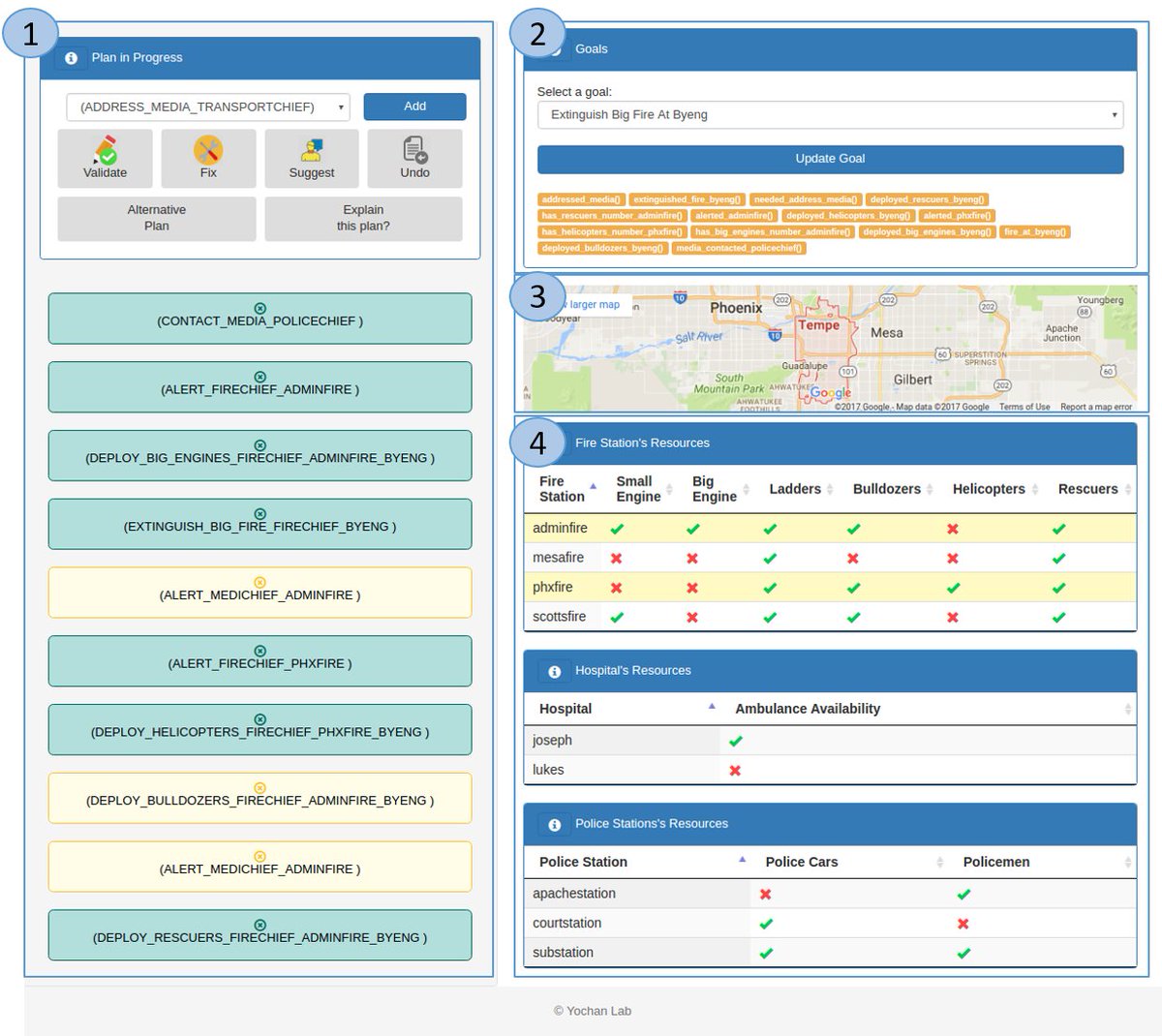Click the Yochan Lab footer text
Viewport: 1162px width, 1036px height.
(593, 1011)
